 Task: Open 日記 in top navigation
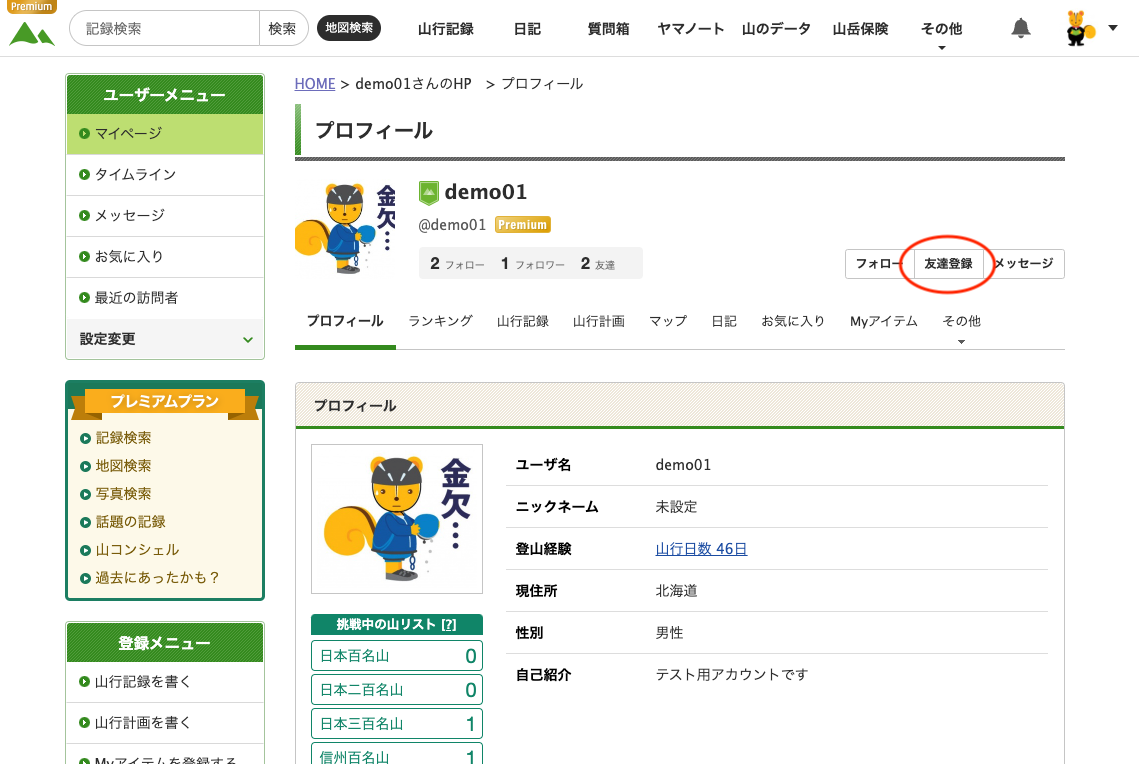[527, 29]
